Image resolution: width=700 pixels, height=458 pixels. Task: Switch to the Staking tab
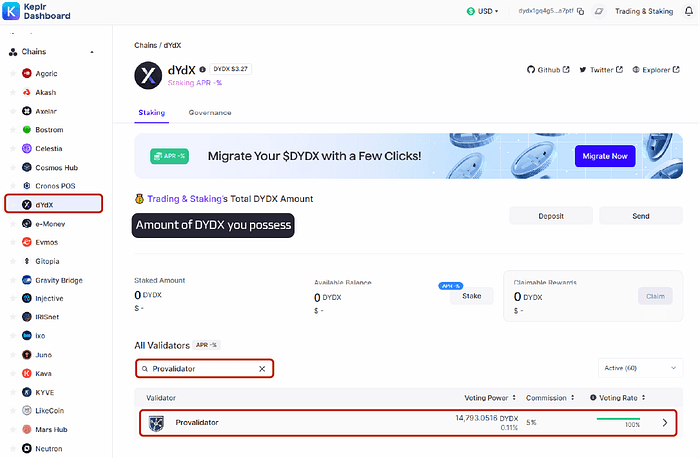(x=152, y=112)
